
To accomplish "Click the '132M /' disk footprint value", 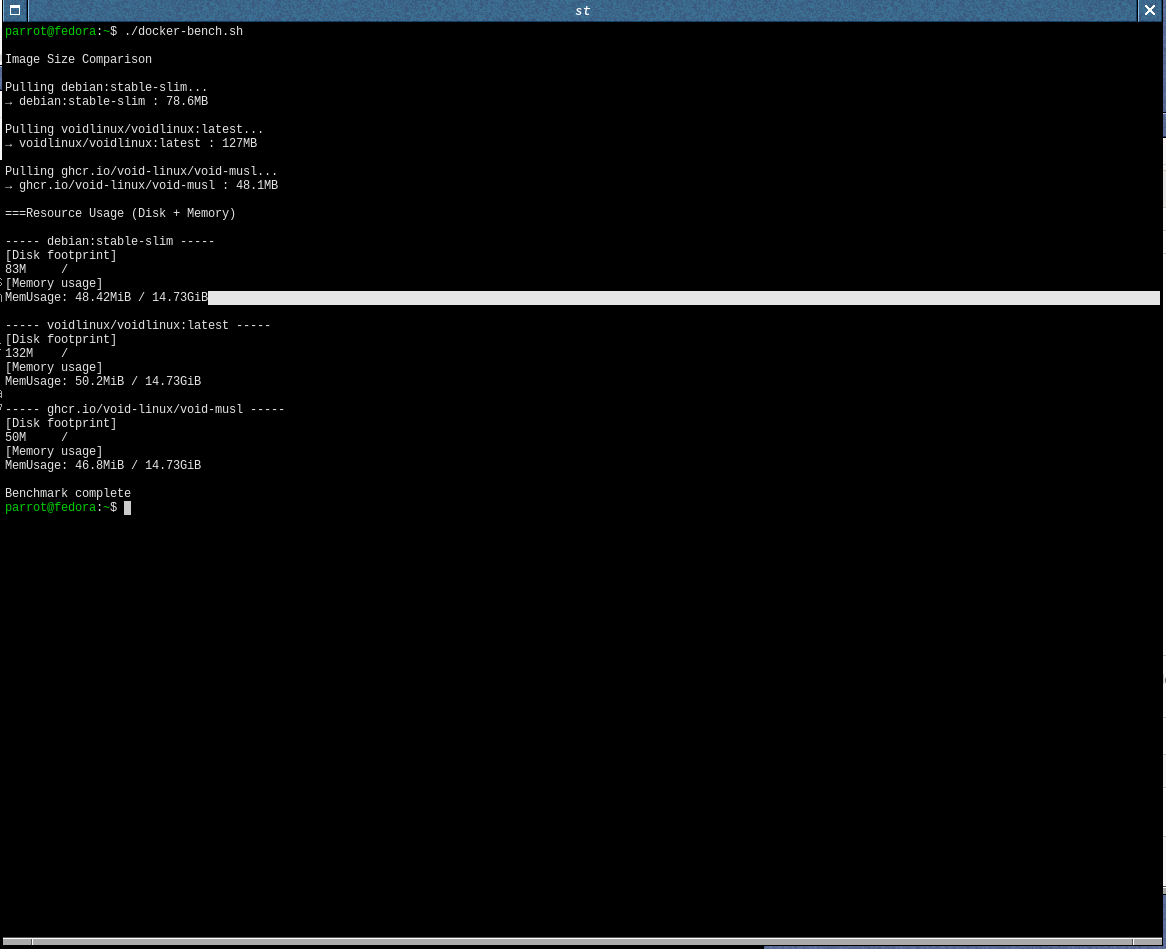I will point(36,353).
